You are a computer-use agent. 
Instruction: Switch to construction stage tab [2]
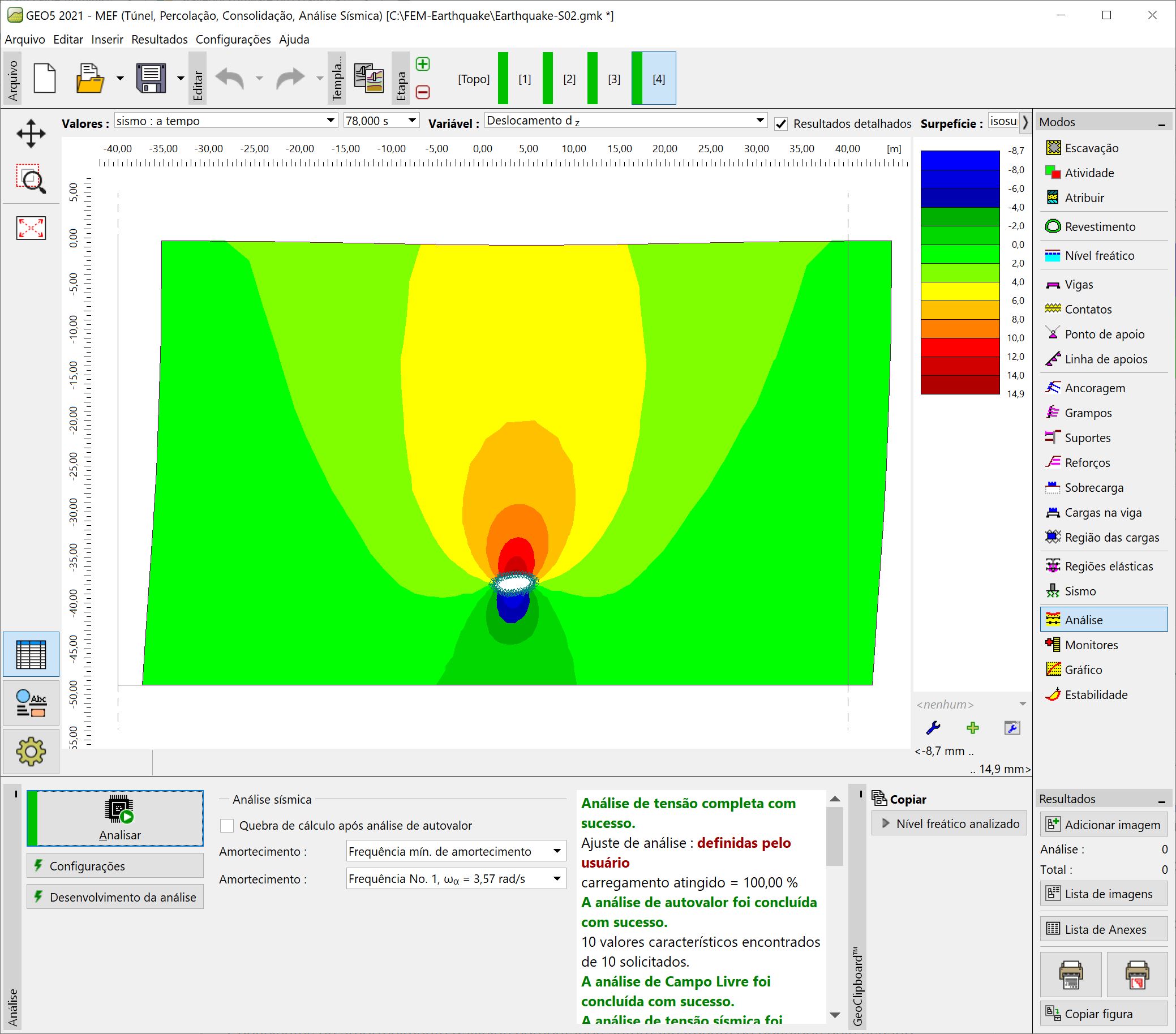[x=569, y=79]
